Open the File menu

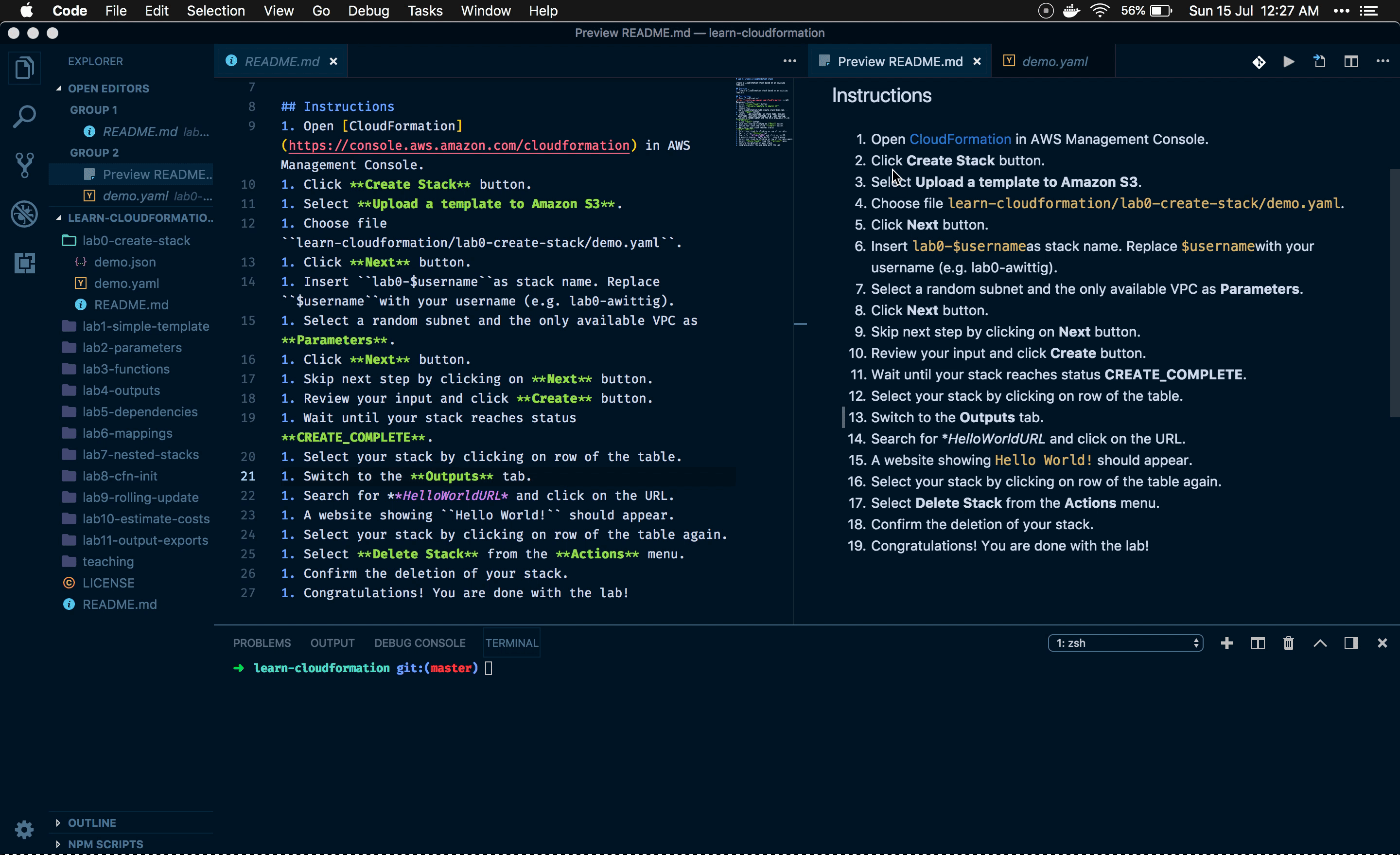pyautogui.click(x=115, y=11)
